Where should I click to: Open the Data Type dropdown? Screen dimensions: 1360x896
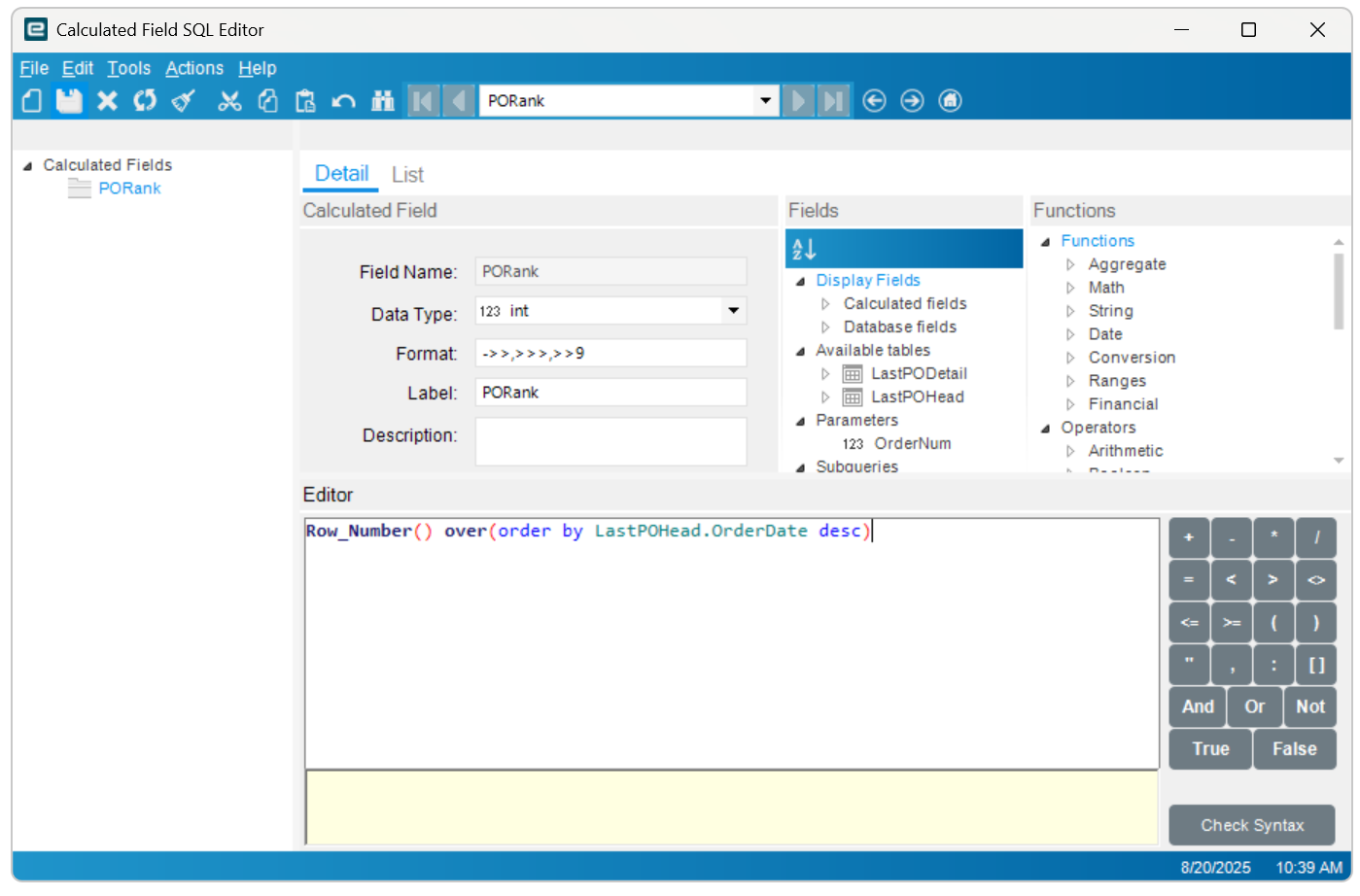pos(733,311)
